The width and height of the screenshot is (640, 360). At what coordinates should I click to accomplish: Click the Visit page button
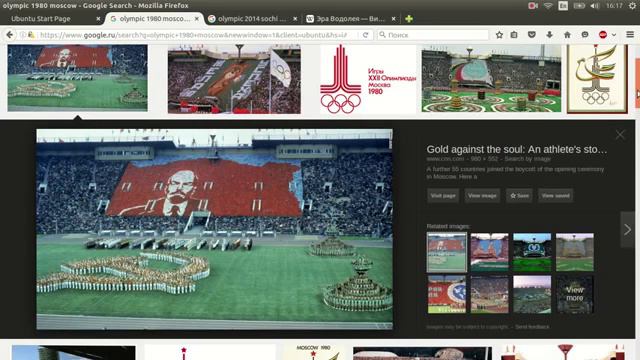(x=443, y=196)
